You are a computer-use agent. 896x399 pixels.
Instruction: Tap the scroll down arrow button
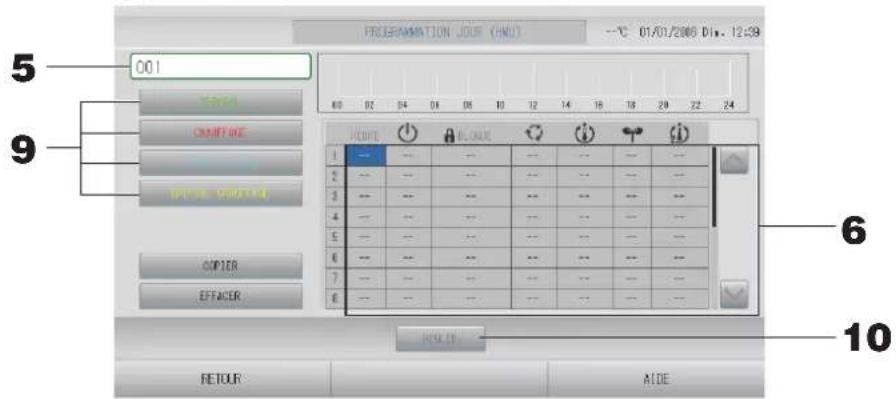point(734,294)
